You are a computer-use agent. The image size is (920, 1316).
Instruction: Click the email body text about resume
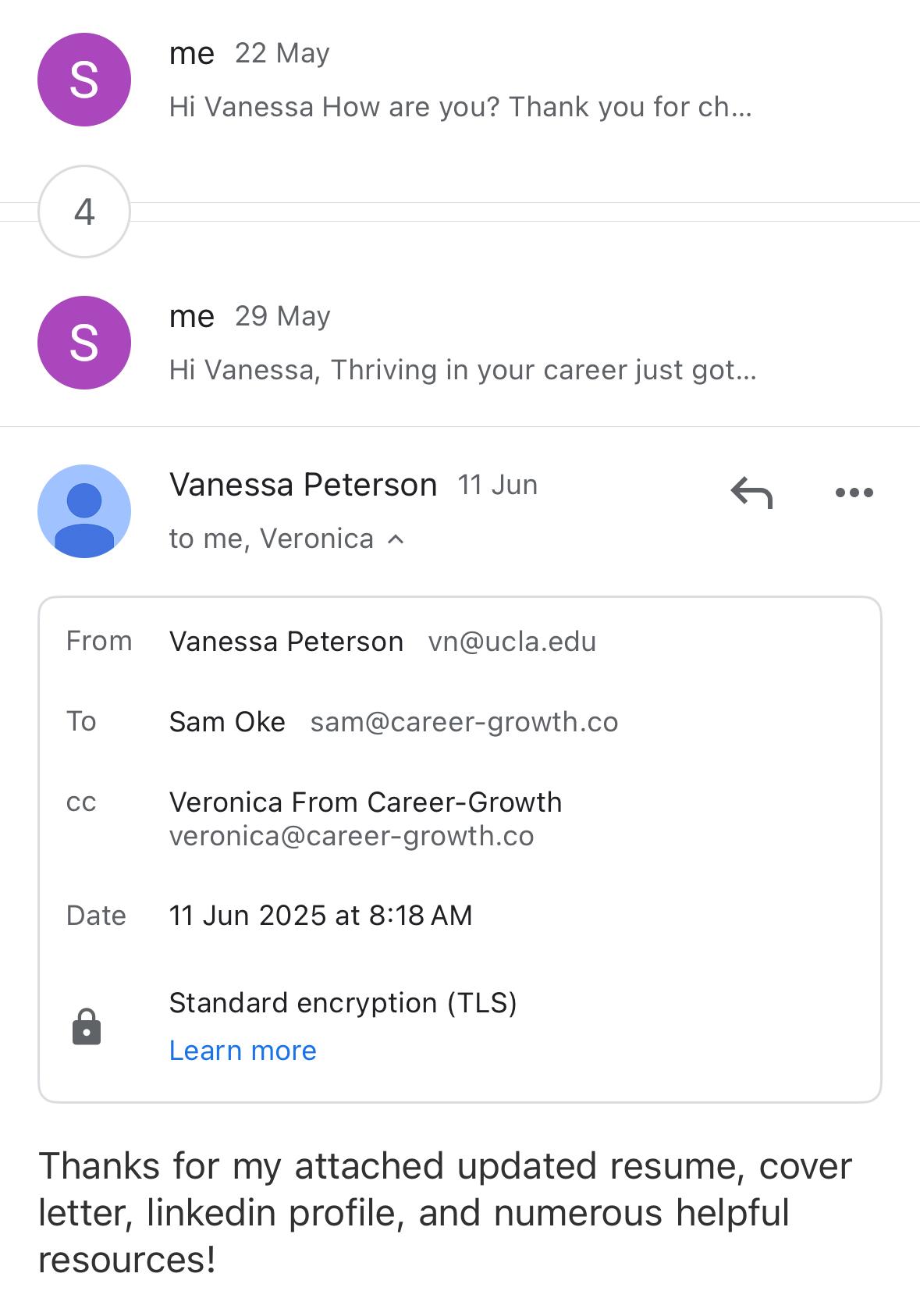445,1211
